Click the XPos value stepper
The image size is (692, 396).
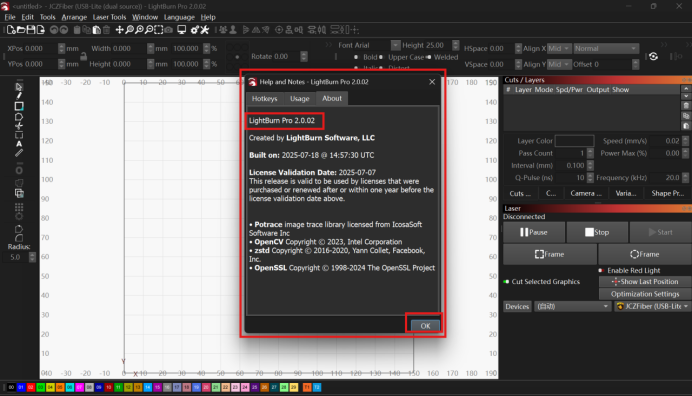(x=61, y=49)
